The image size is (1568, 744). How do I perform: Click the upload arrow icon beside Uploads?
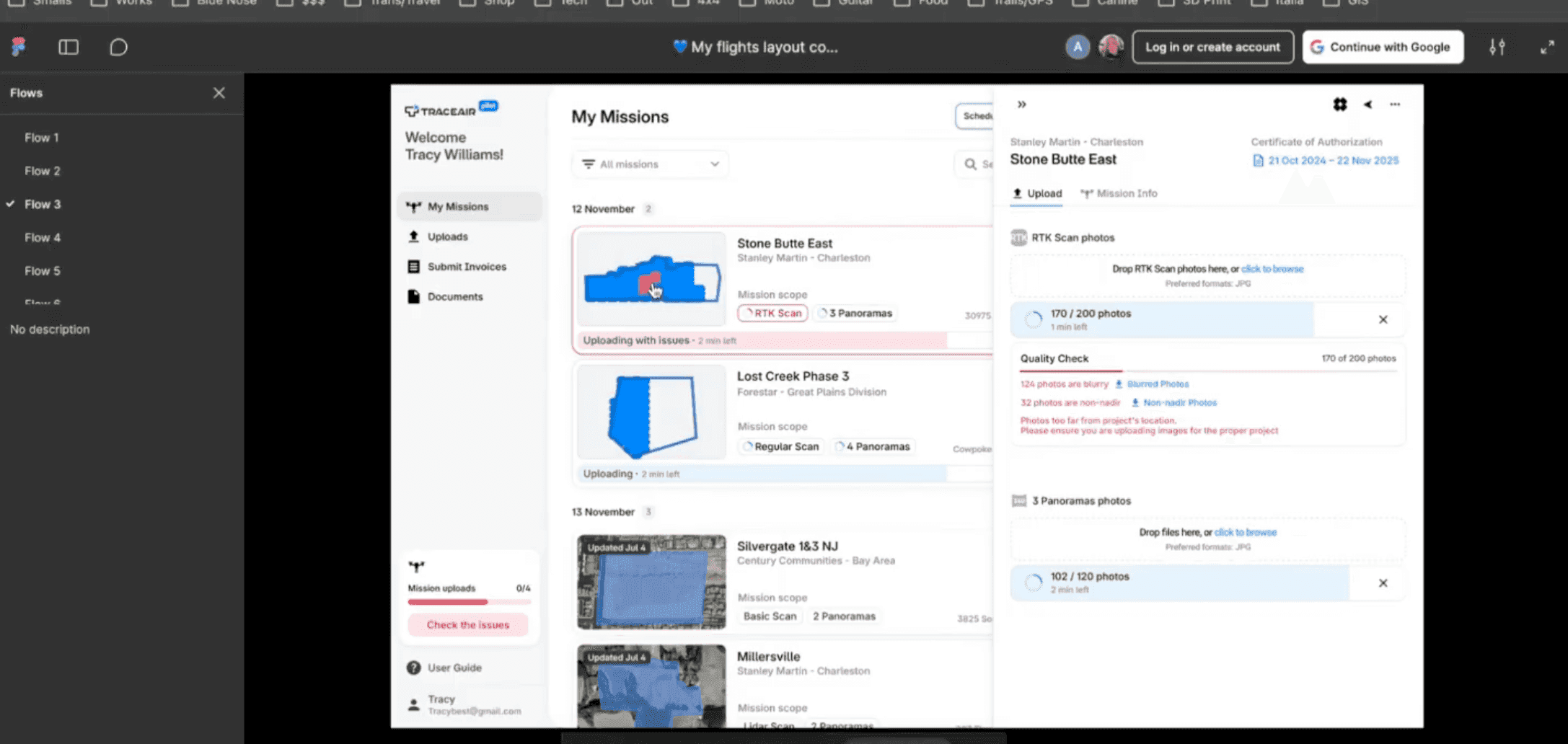pos(413,236)
